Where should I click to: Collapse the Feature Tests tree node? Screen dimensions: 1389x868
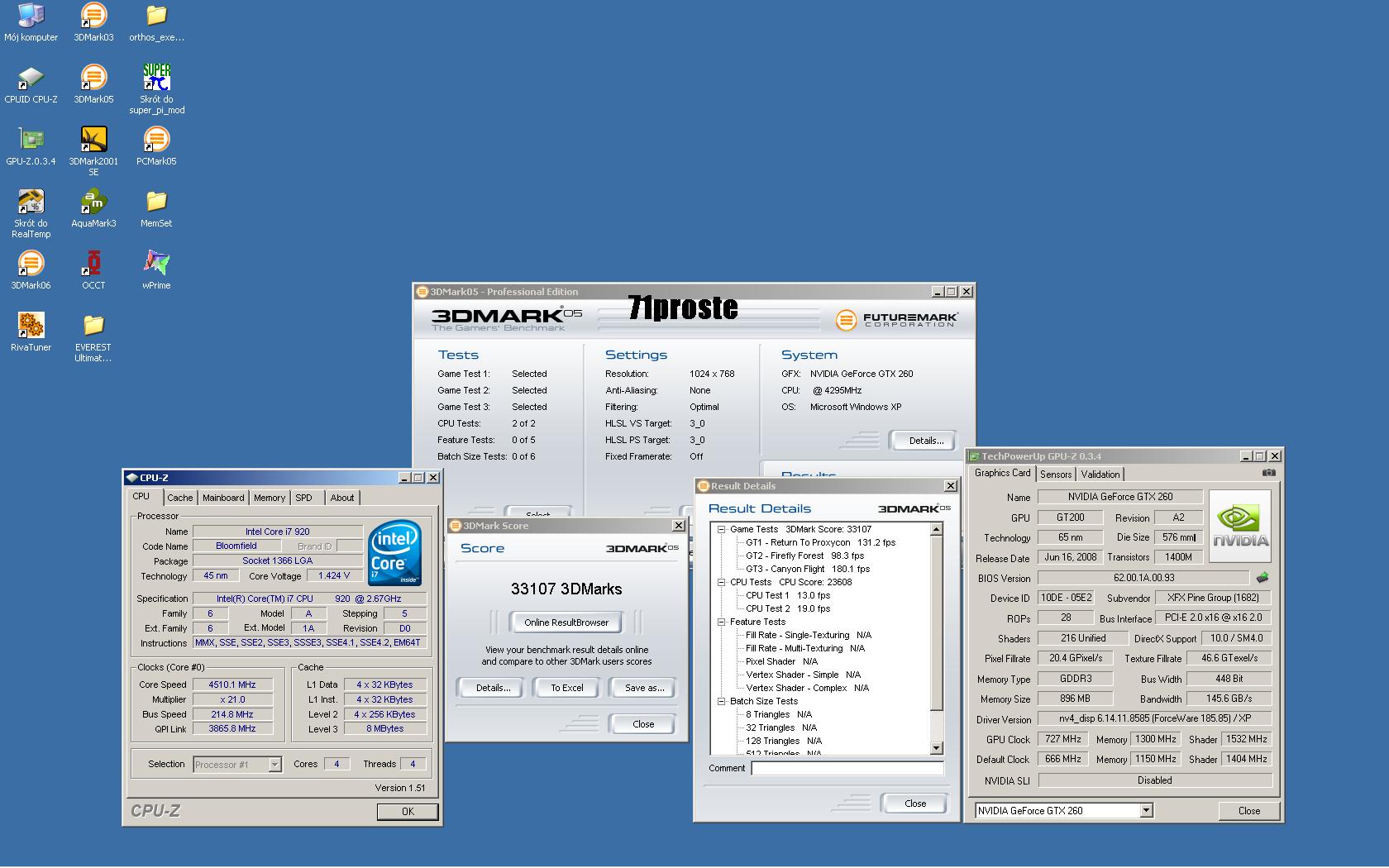point(721,622)
